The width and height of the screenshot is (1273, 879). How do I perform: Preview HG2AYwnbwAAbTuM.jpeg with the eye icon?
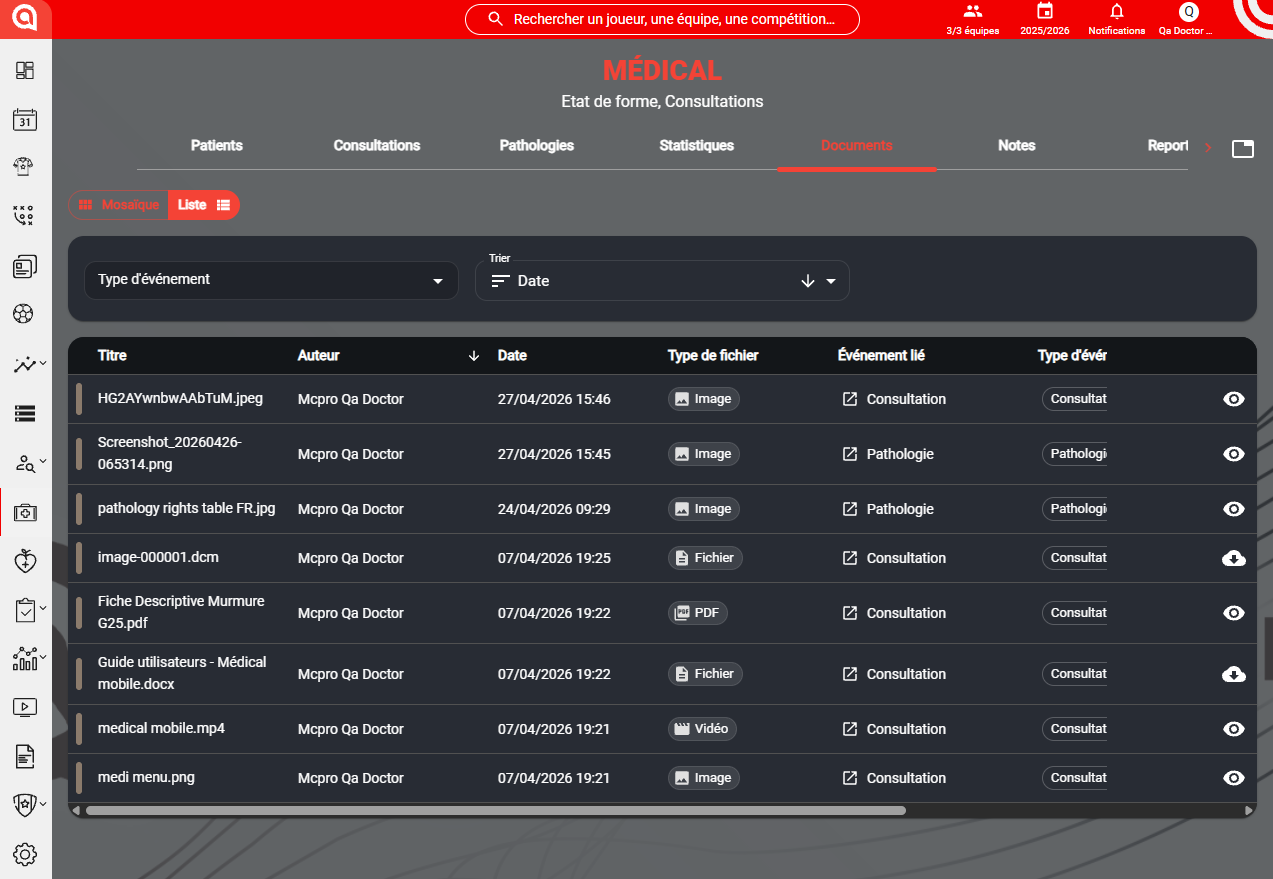coord(1234,399)
